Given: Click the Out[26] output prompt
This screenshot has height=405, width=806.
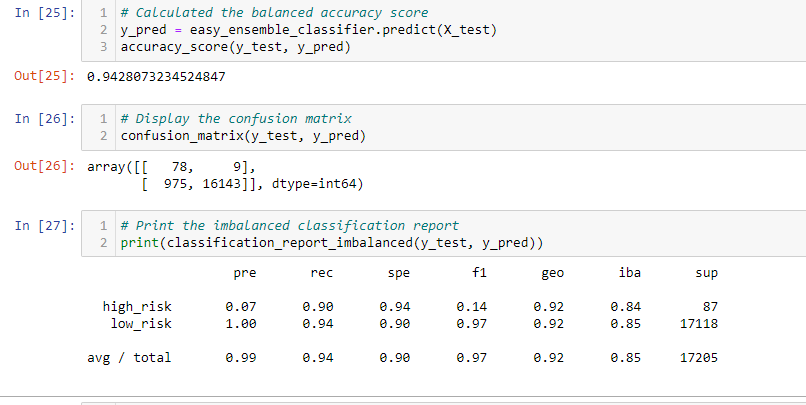Looking at the screenshot, I should pyautogui.click(x=45, y=166).
